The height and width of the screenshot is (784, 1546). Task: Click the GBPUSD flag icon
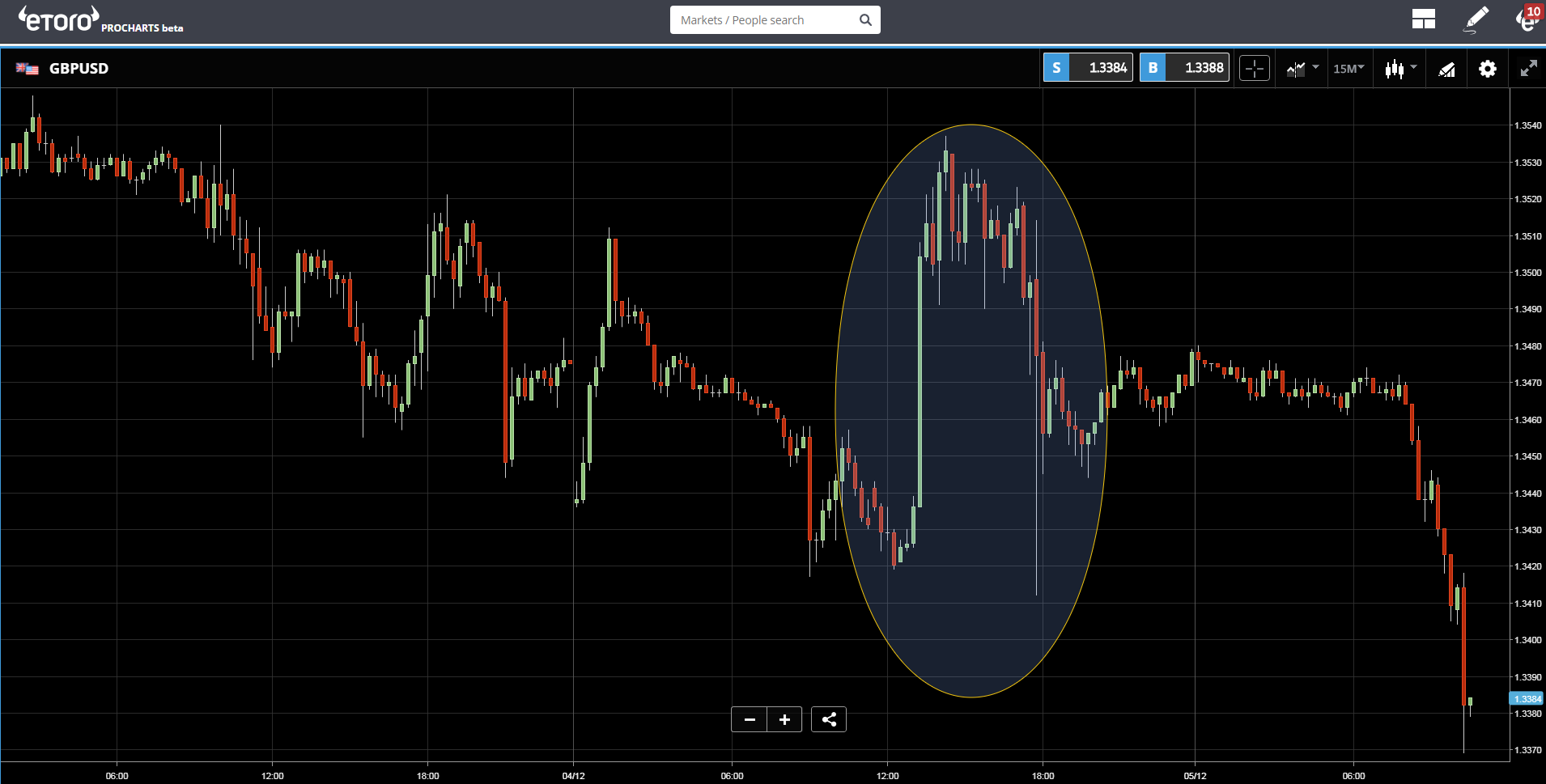pos(27,69)
